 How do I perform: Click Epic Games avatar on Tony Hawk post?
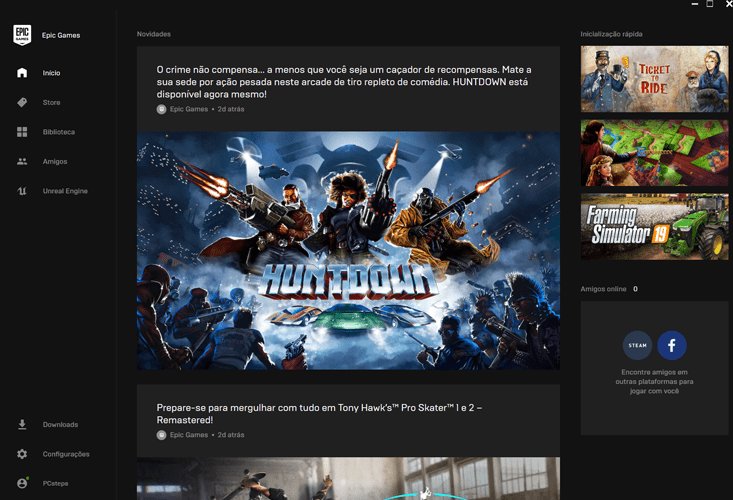(161, 435)
